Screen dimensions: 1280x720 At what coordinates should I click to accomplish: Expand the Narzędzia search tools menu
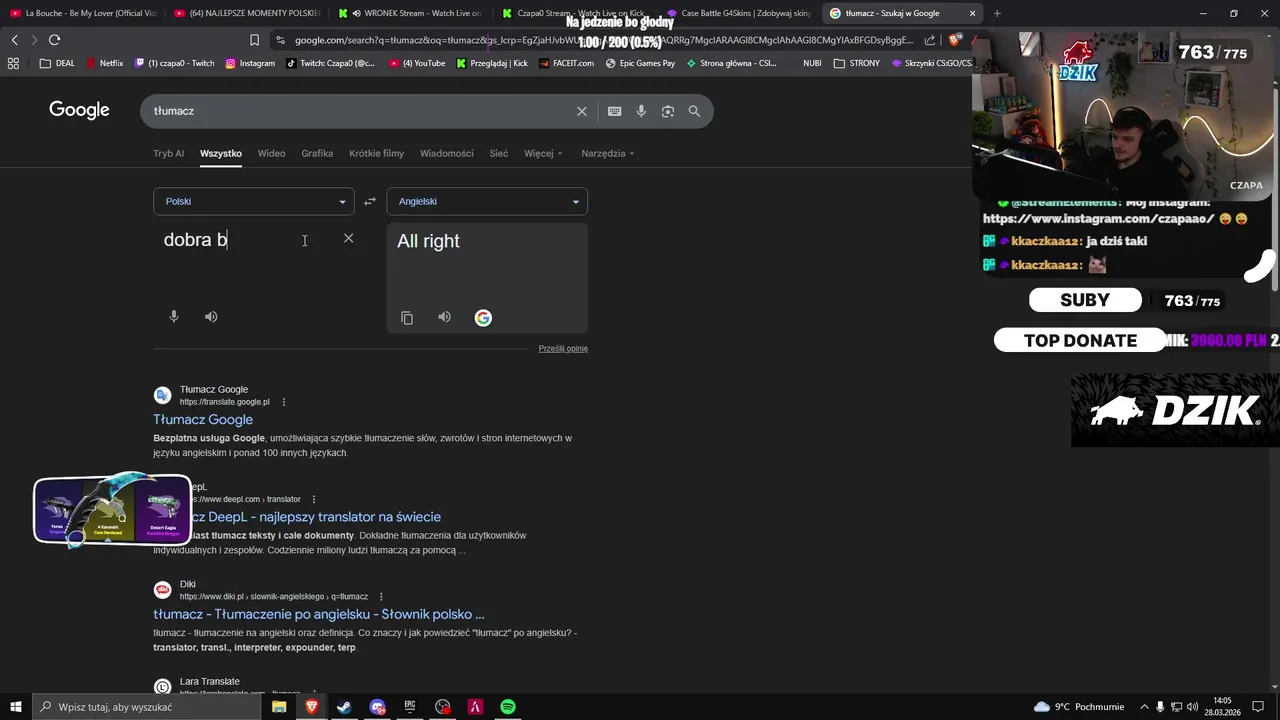[608, 153]
